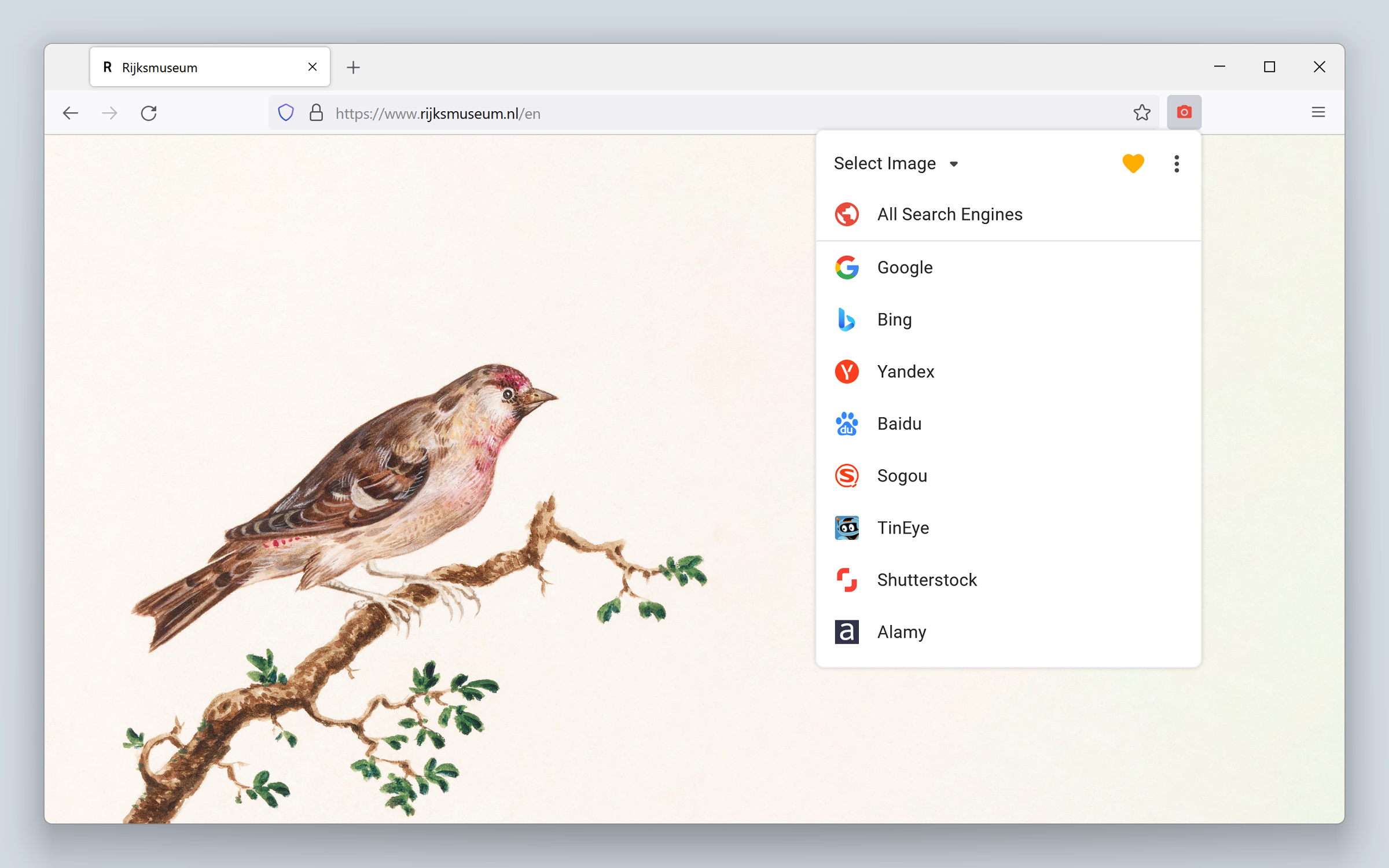The height and width of the screenshot is (868, 1389).
Task: Search image with TinEye
Action: [903, 528]
